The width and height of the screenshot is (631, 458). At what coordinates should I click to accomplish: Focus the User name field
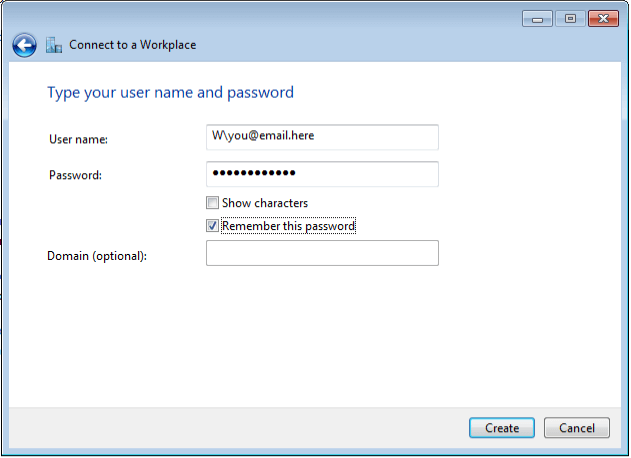tap(322, 137)
